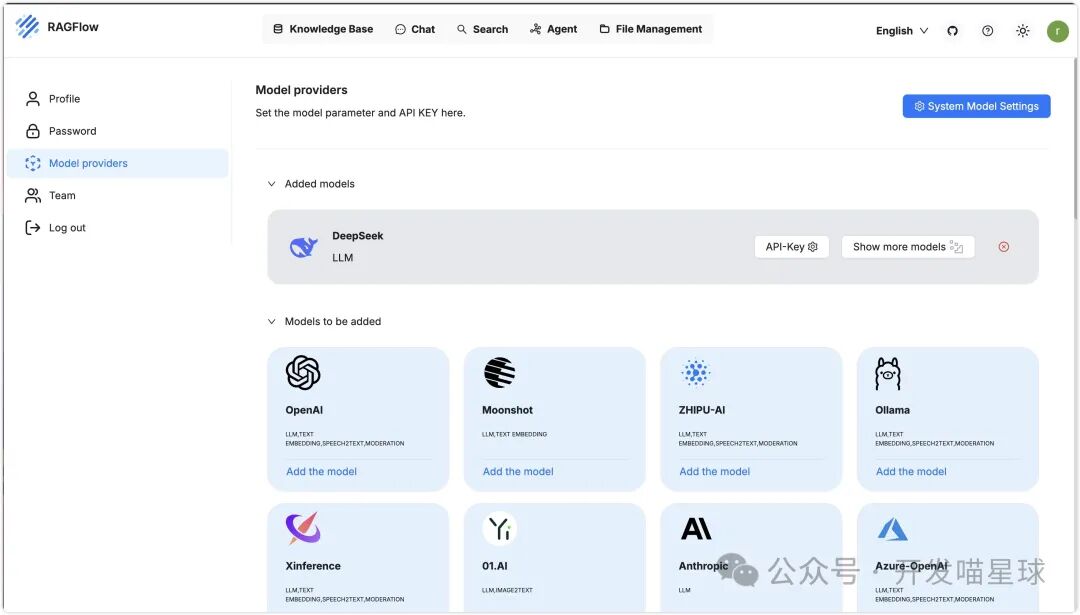Click the Anthropic card title
This screenshot has width=1080, height=615.
point(703,566)
